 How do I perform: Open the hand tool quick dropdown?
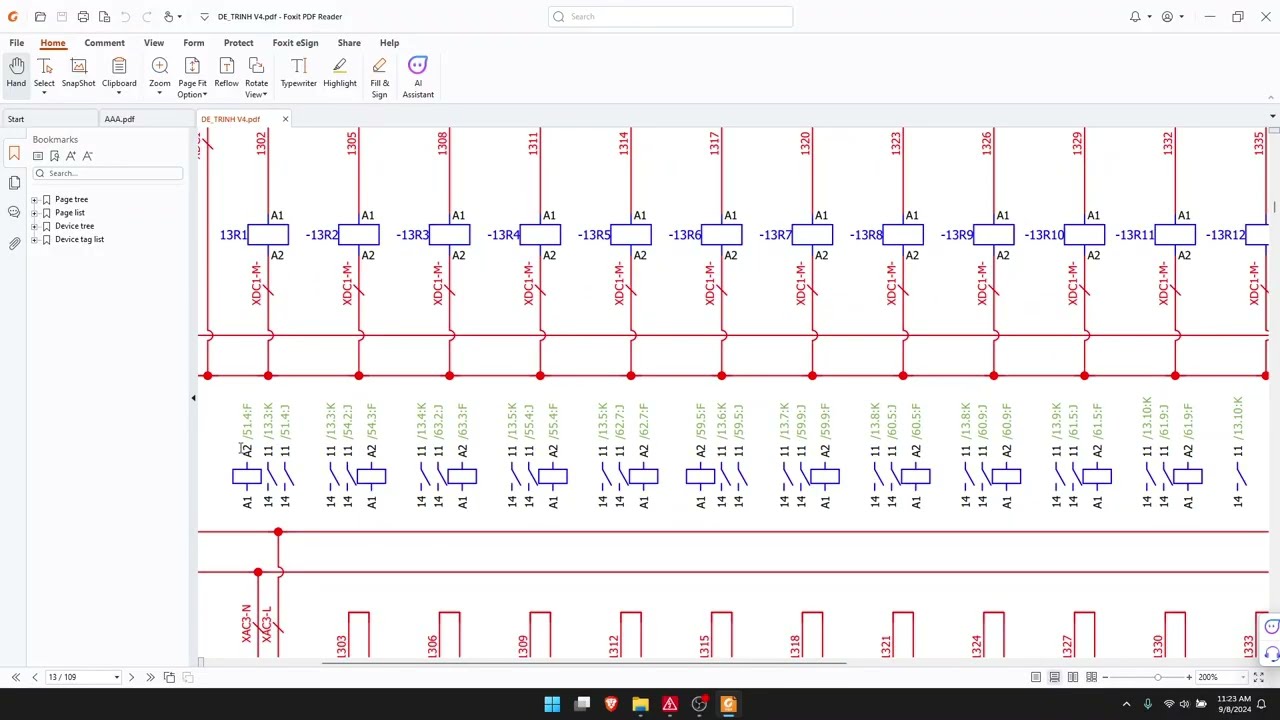[179, 16]
